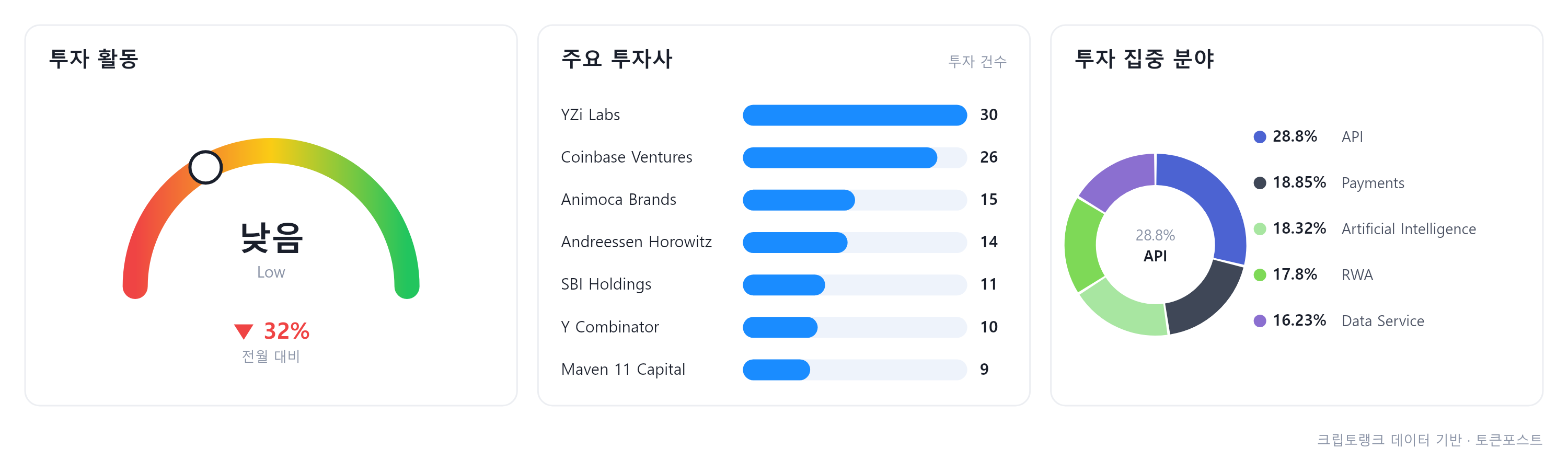Click the red downward triangle indicator
Viewport: 1568px width, 460px height.
coord(244,331)
